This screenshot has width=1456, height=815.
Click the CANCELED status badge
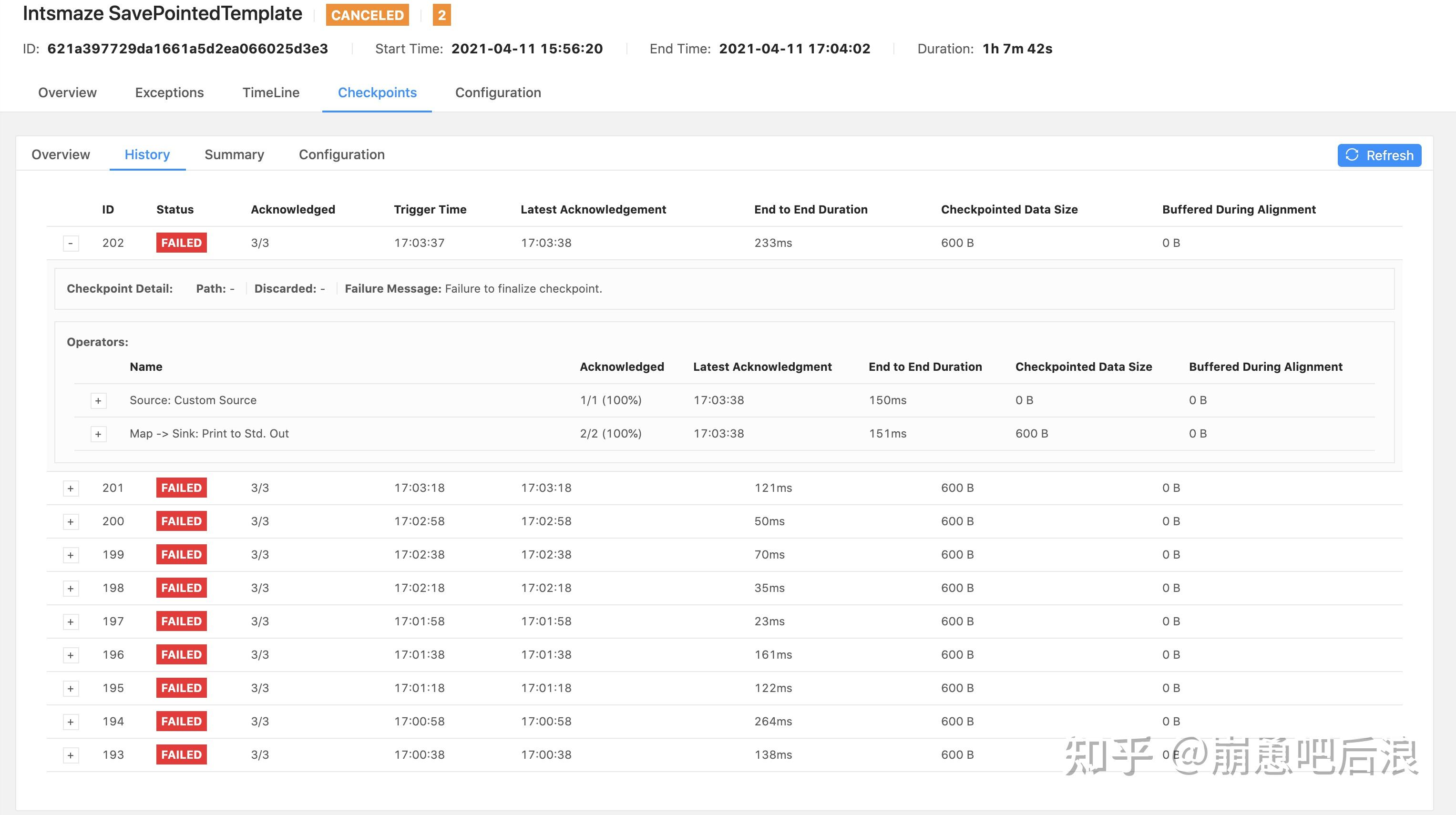click(367, 15)
